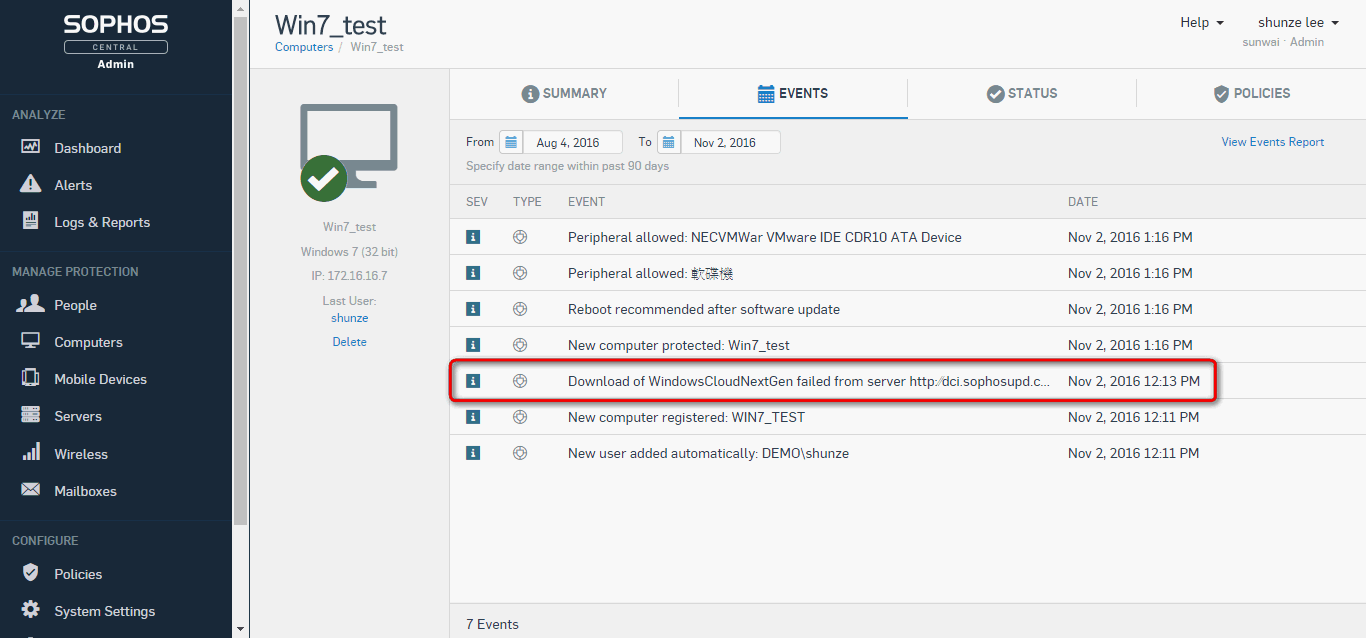The width and height of the screenshot is (1366, 638).
Task: Click the Servers icon in sidebar
Action: pos(31,415)
